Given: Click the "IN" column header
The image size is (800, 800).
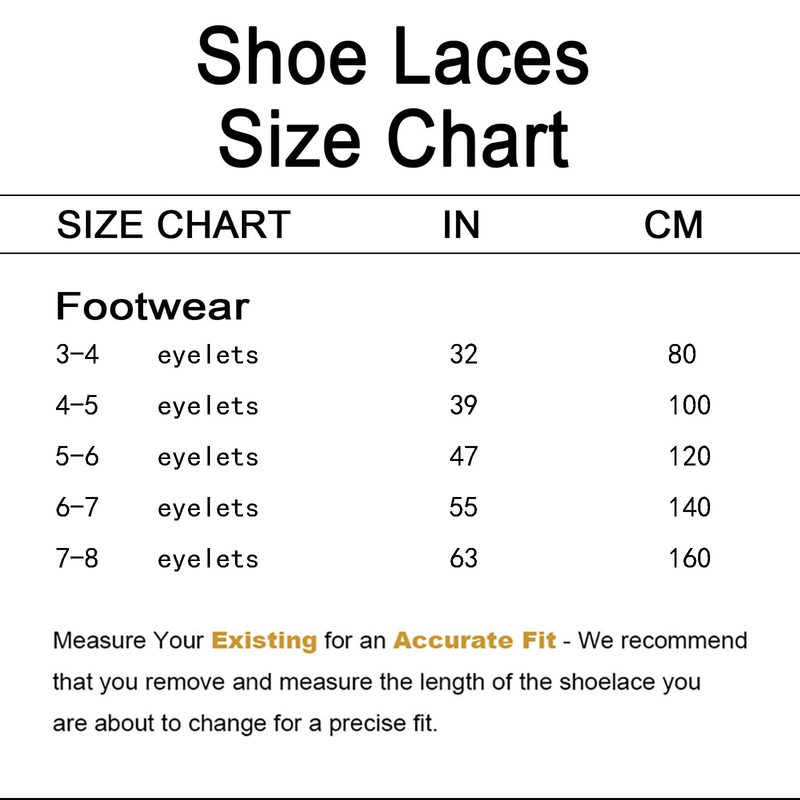Looking at the screenshot, I should (461, 224).
